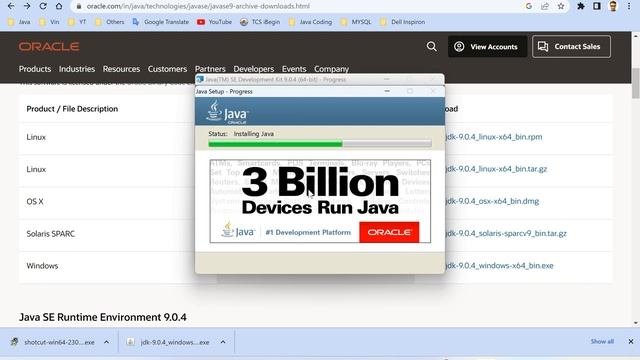Open the Vin bookmarks folder
Screen dimensions: 640x360
pos(49,22)
